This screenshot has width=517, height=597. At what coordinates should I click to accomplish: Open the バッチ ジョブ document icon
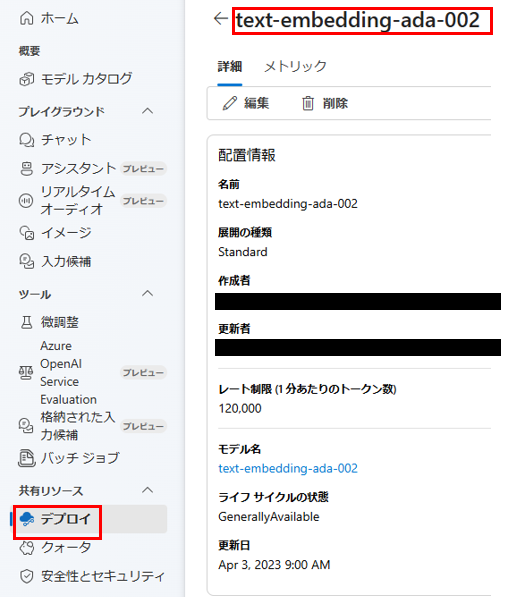coord(27,458)
